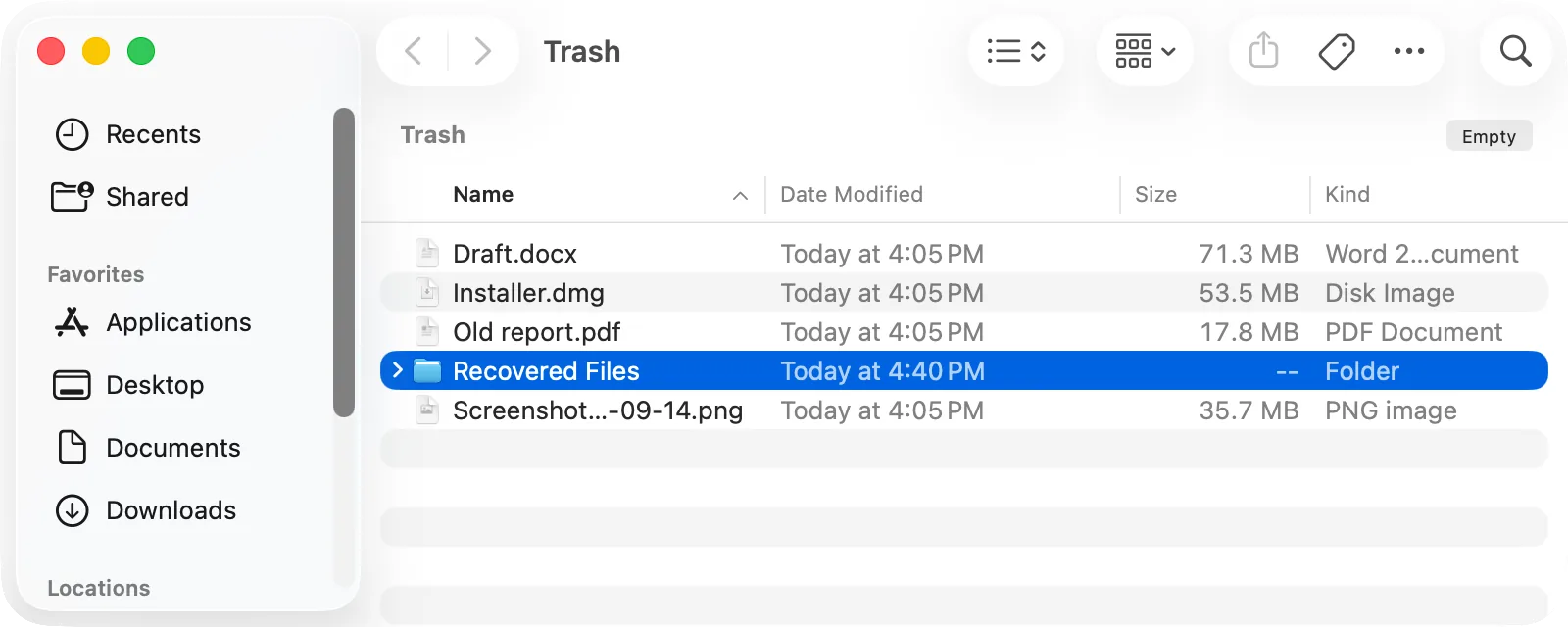Click the Recents clock icon
The image size is (1568, 627).
72,134
